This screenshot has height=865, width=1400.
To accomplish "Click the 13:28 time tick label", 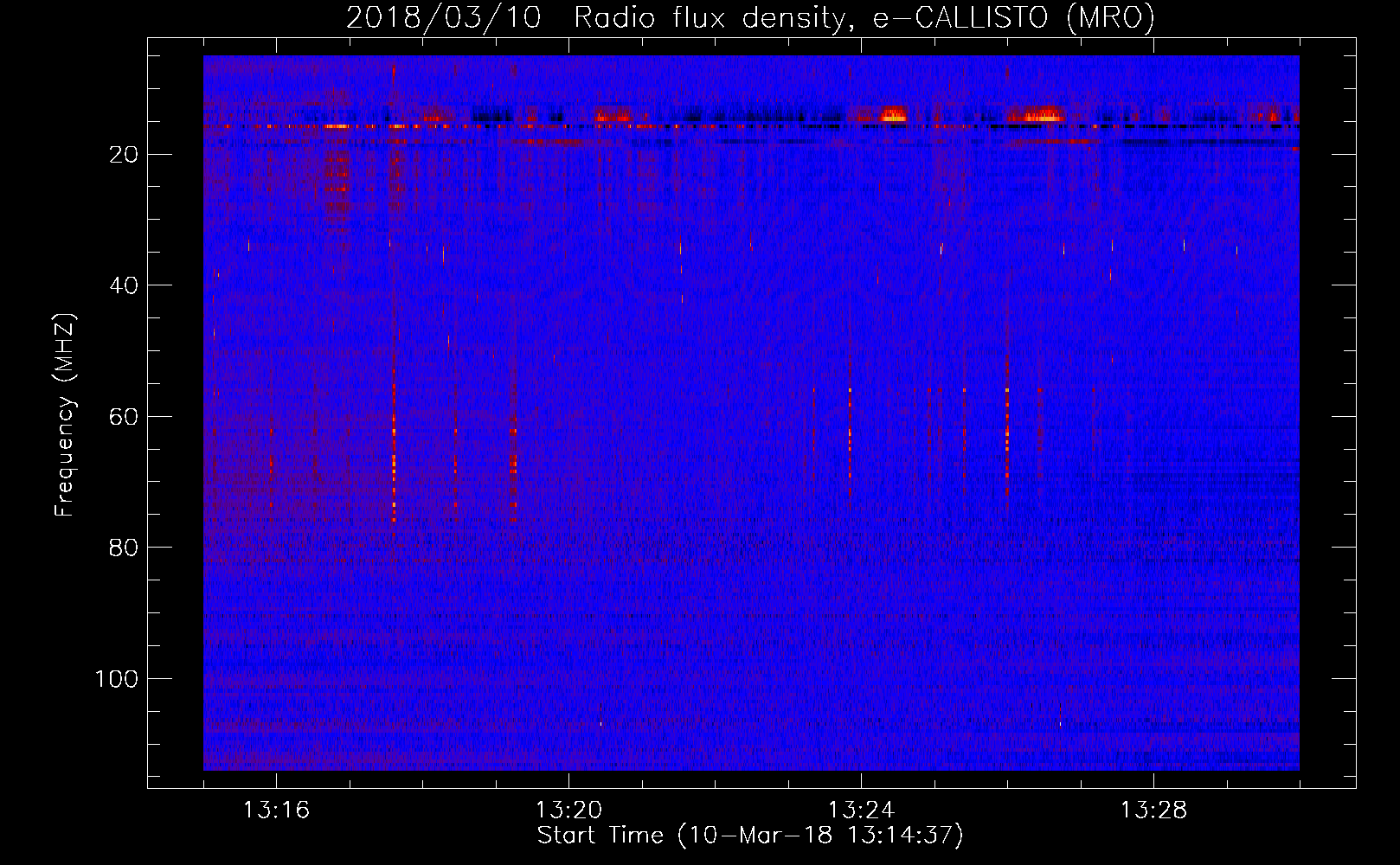I will pyautogui.click(x=1153, y=811).
